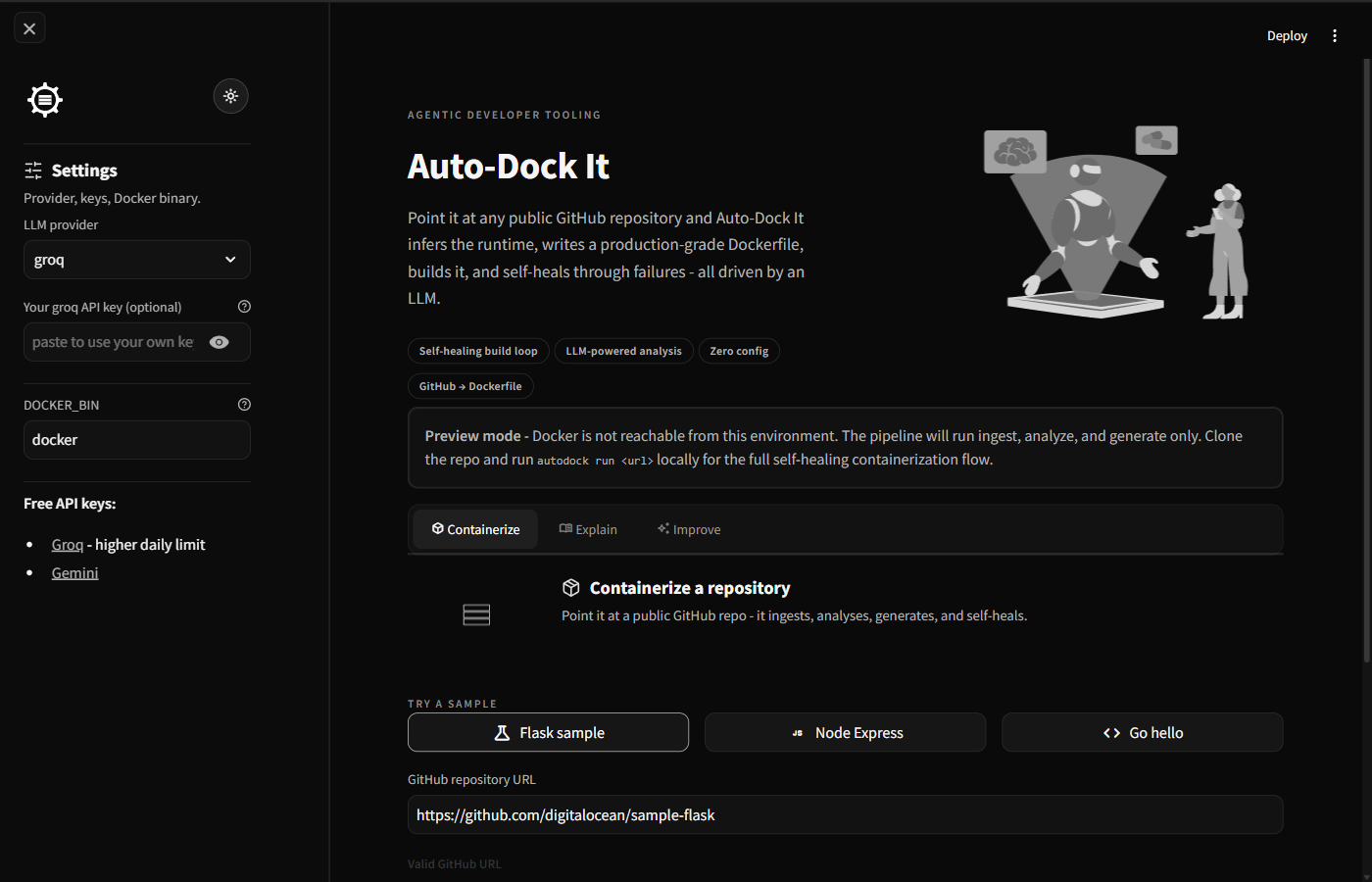Click the Self-healing build loop tag
Viewport: 1372px width, 882px height.
pyautogui.click(x=478, y=351)
